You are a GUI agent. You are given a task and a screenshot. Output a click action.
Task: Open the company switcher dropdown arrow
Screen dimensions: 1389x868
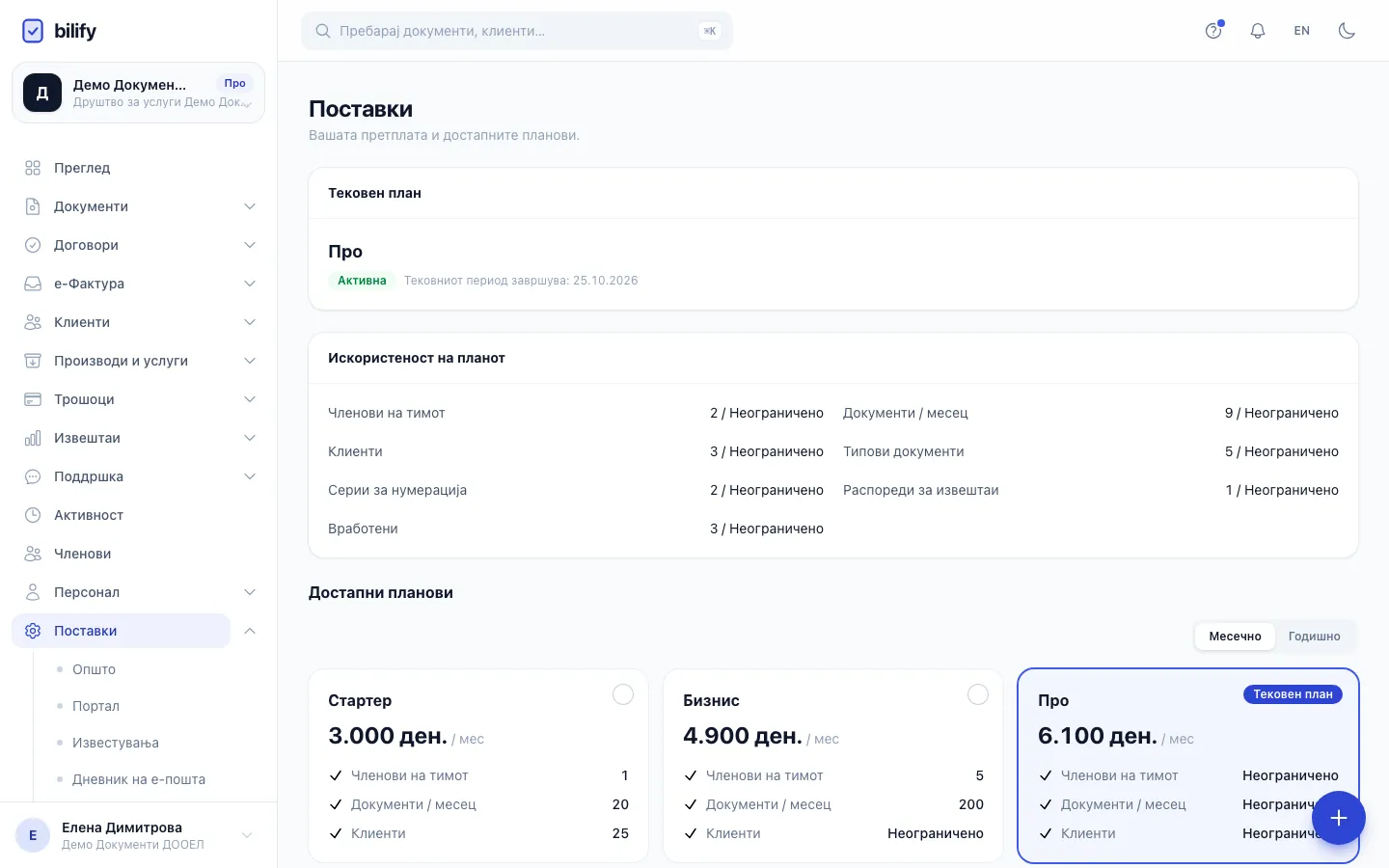pos(248,104)
